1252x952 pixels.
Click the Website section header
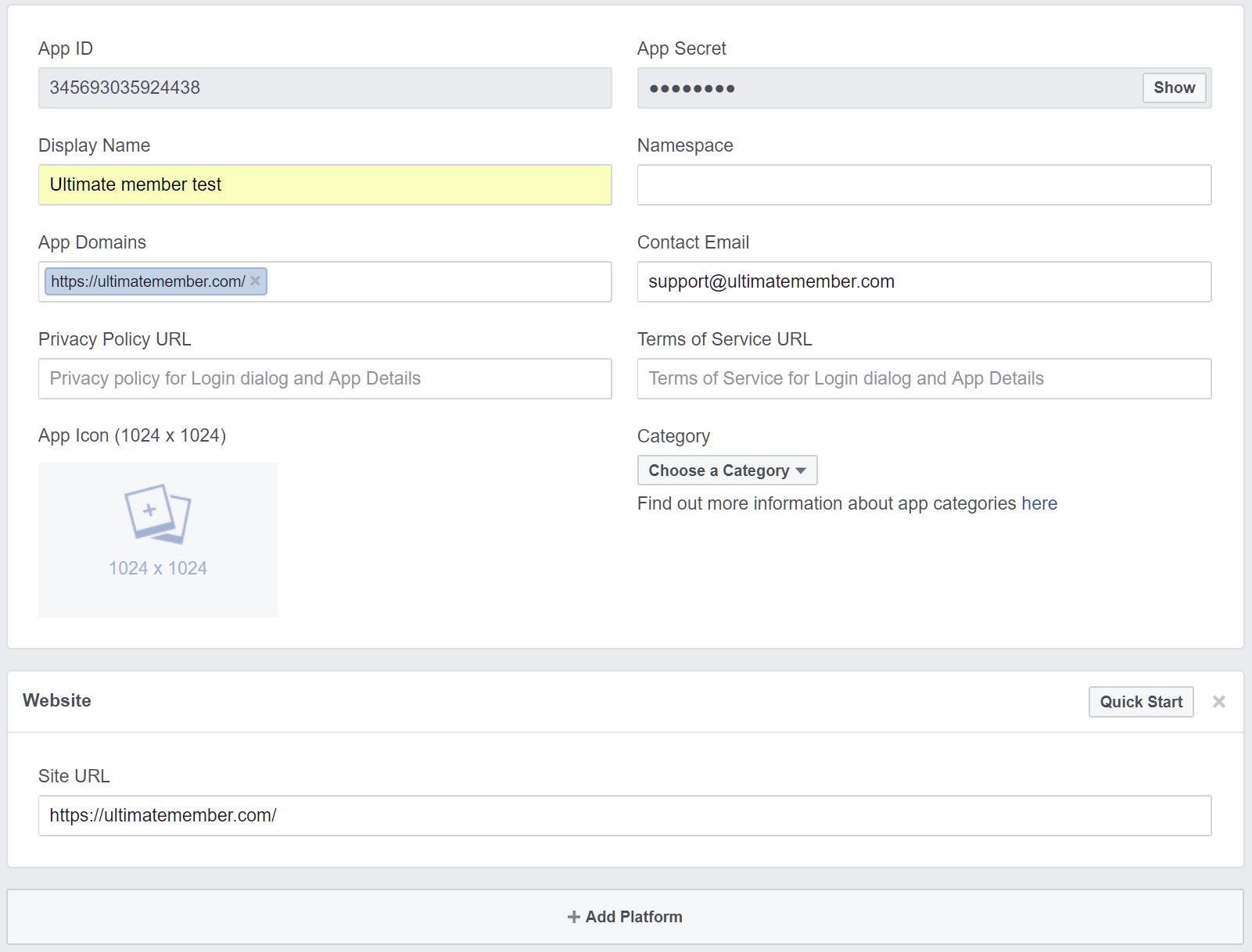58,700
